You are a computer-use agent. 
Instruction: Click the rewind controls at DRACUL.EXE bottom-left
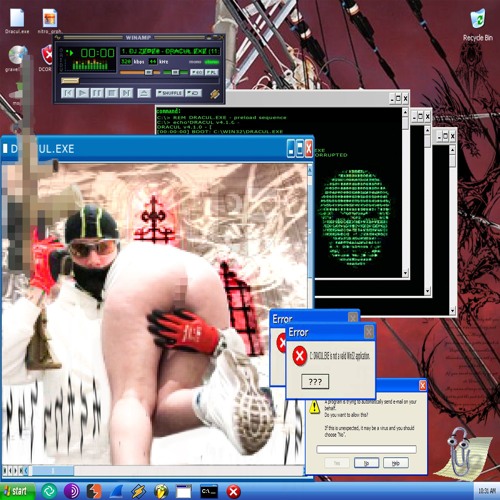[14, 471]
